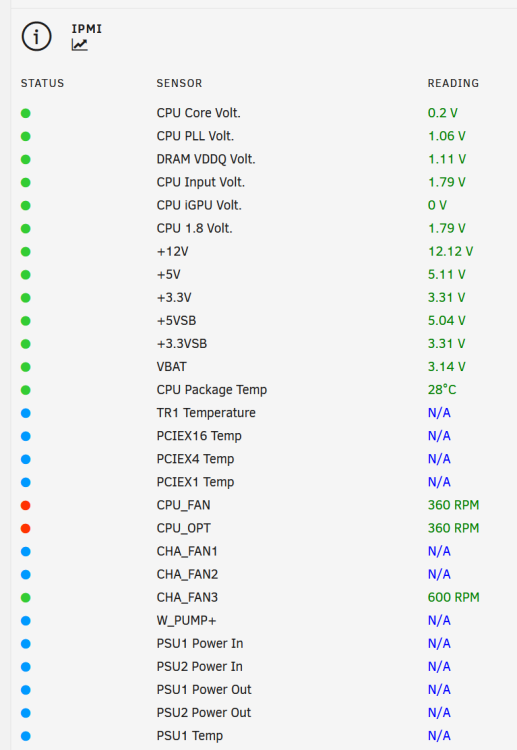Click the green status dot for CPU Core Volt.
Image resolution: width=517 pixels, height=750 pixels.
pos(26,113)
